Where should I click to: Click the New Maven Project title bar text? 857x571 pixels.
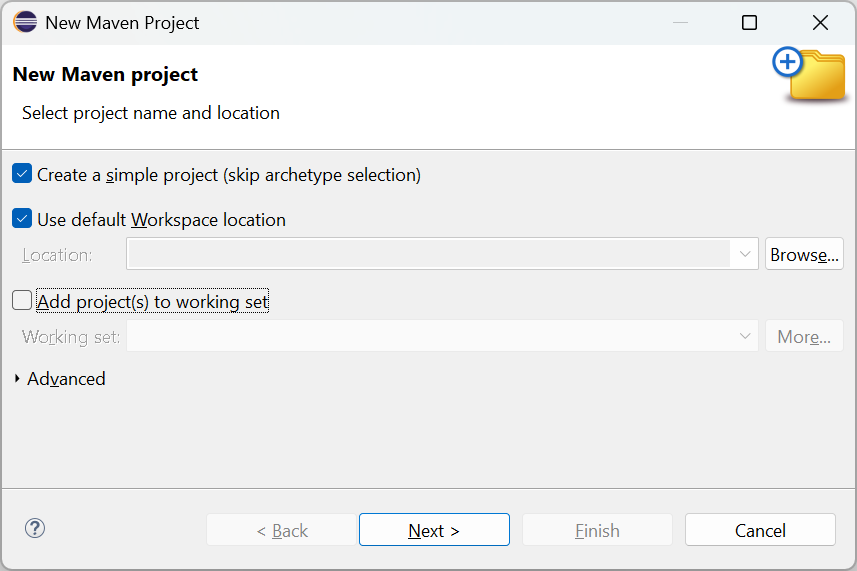[x=122, y=22]
